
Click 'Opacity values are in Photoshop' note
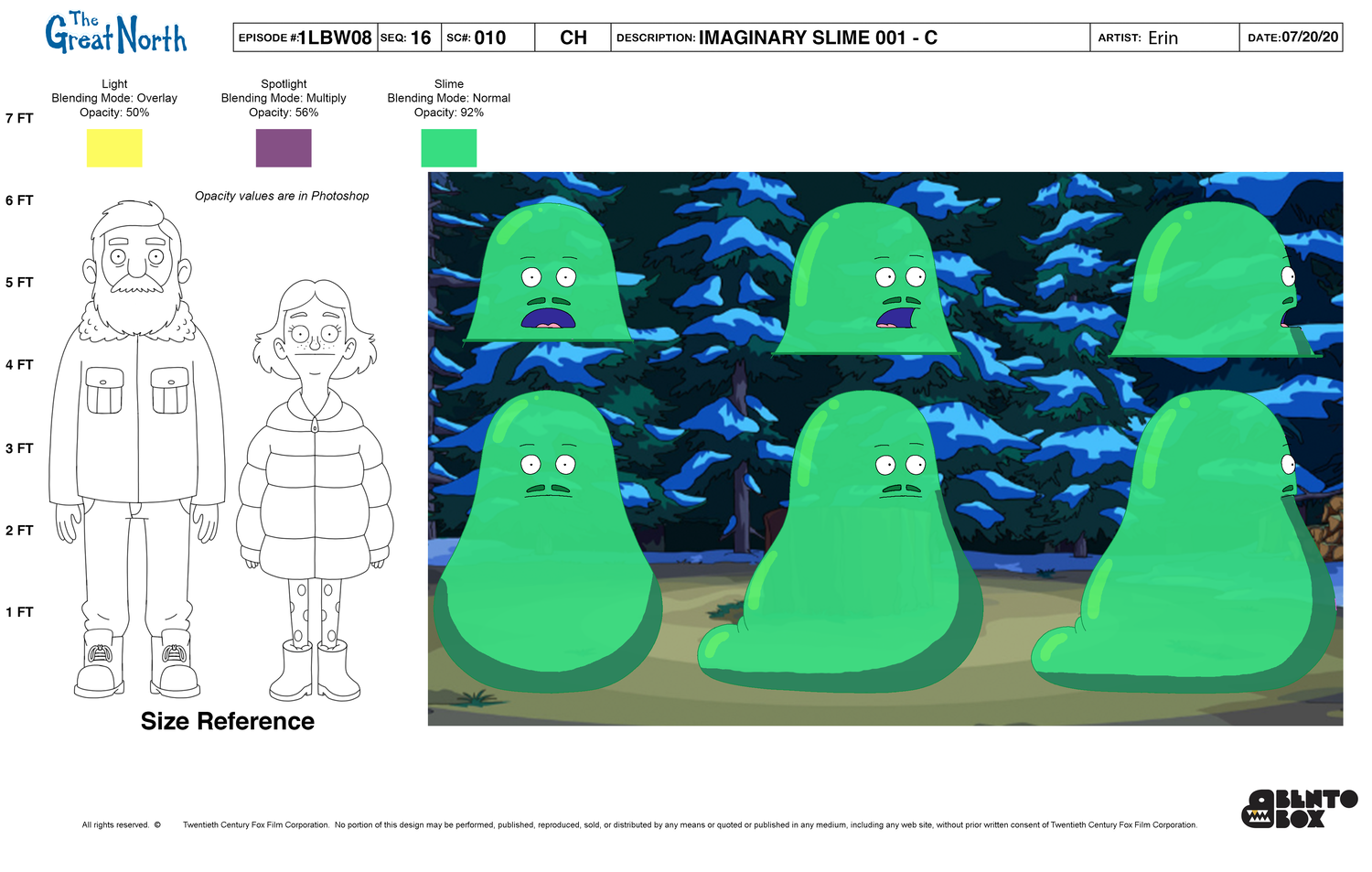point(282,196)
